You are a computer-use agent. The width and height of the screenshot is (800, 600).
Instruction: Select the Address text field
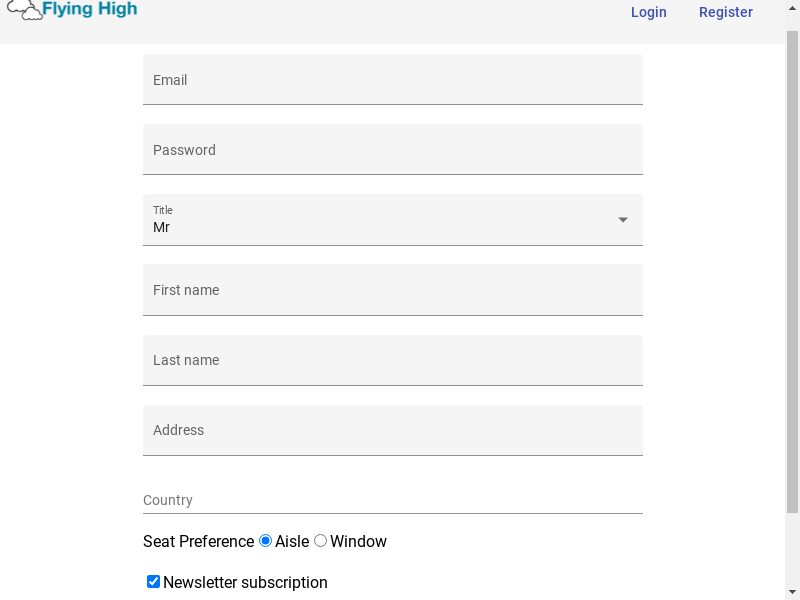click(x=393, y=430)
